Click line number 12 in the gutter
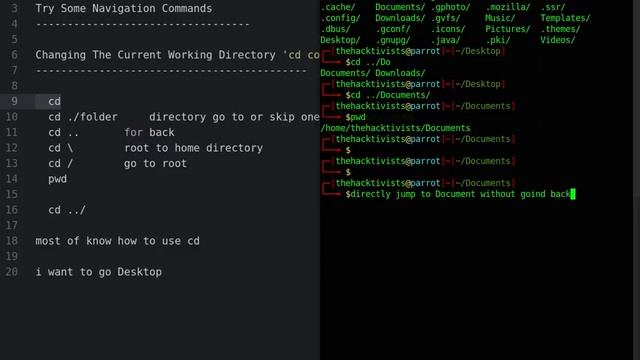 click(x=11, y=148)
